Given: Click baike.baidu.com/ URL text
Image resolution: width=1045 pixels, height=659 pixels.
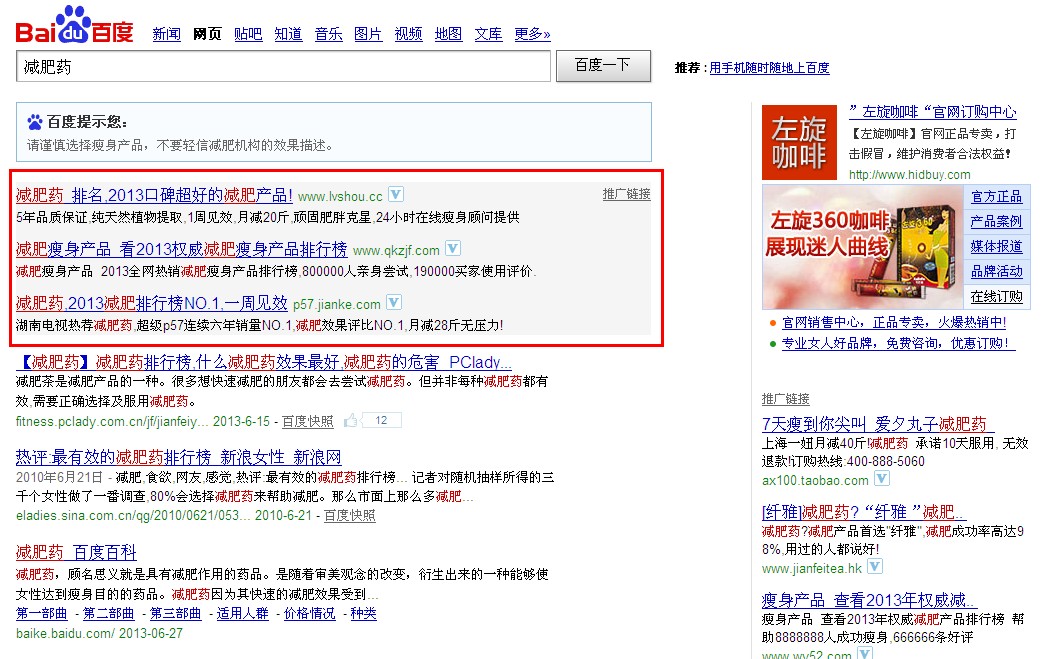Looking at the screenshot, I should (x=65, y=634).
